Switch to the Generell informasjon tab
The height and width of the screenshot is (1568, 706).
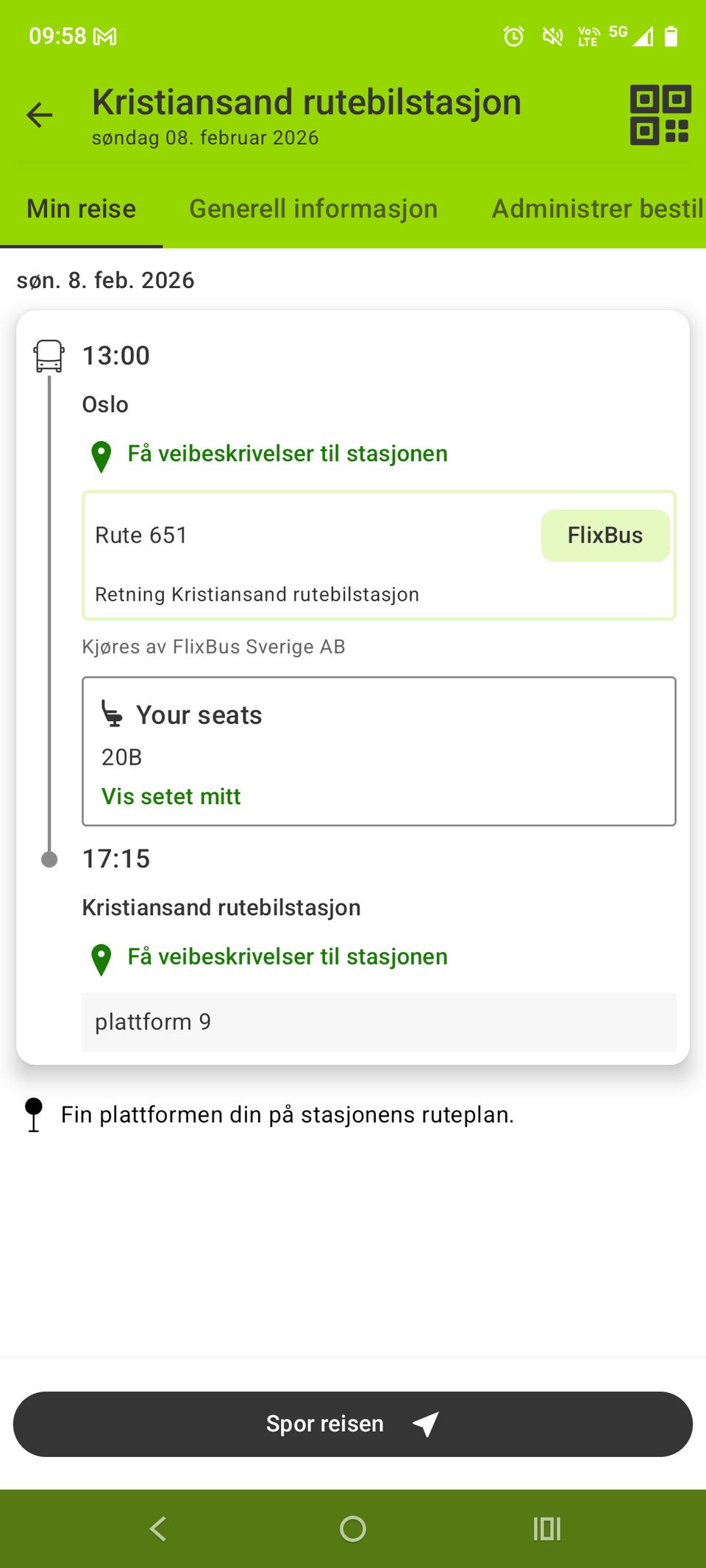313,209
